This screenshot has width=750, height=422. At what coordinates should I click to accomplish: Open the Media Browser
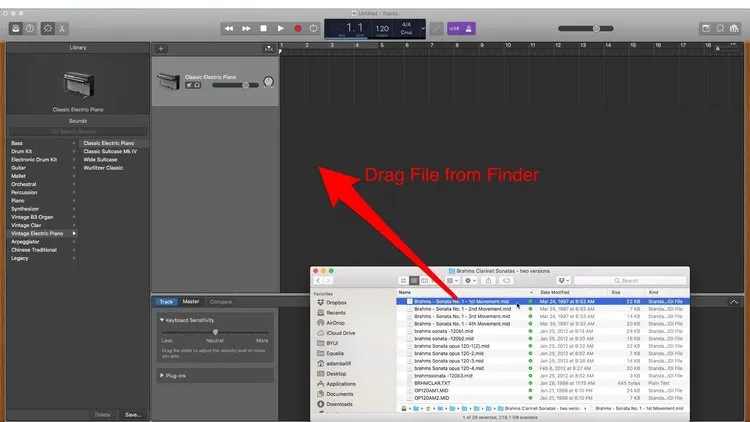point(734,29)
